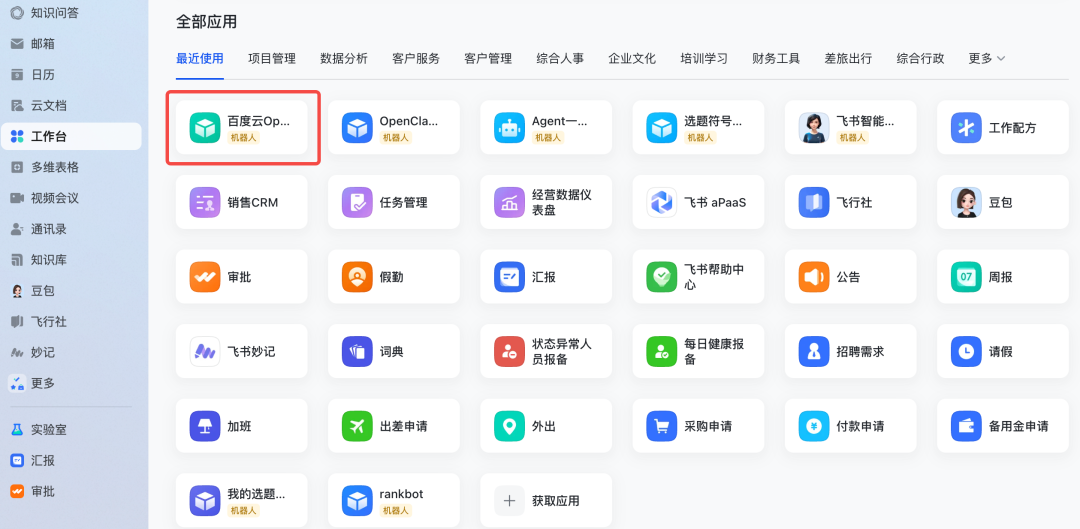The height and width of the screenshot is (529, 1080).
Task: Open the 出差申请 airplane icon
Action: pyautogui.click(x=357, y=426)
